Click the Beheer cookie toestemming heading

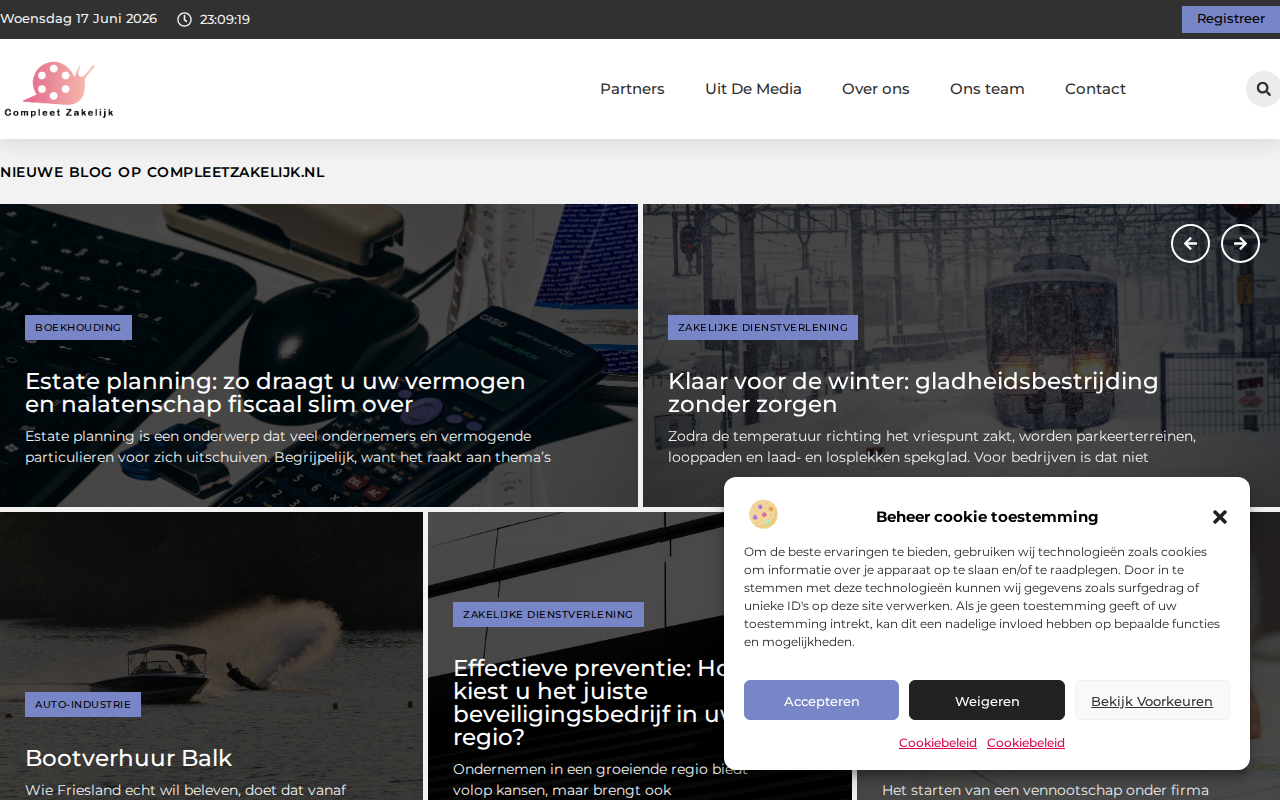pos(987,517)
